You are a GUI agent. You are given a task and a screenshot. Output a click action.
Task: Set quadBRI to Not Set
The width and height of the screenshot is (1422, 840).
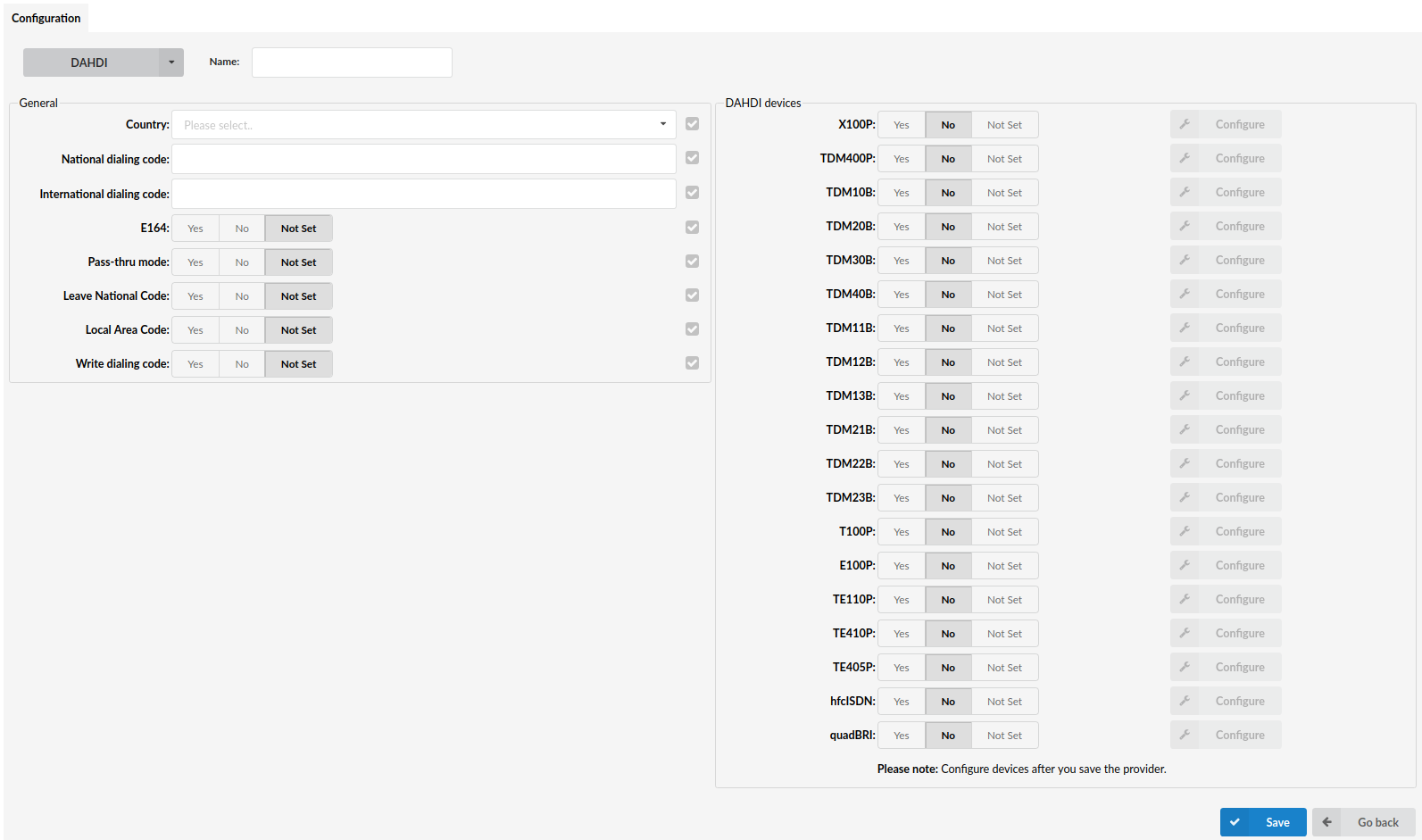point(1004,736)
